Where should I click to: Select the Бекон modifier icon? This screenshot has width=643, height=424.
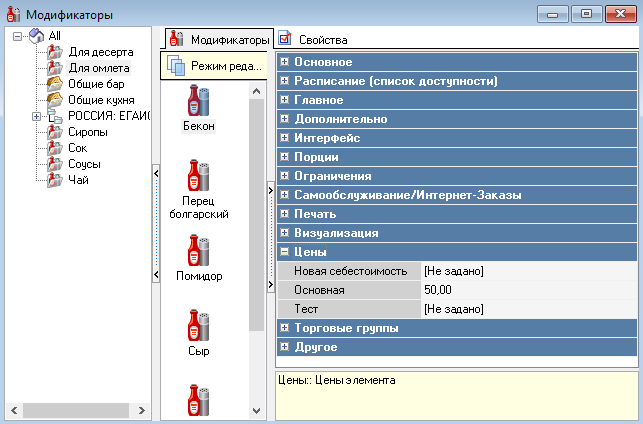click(198, 102)
